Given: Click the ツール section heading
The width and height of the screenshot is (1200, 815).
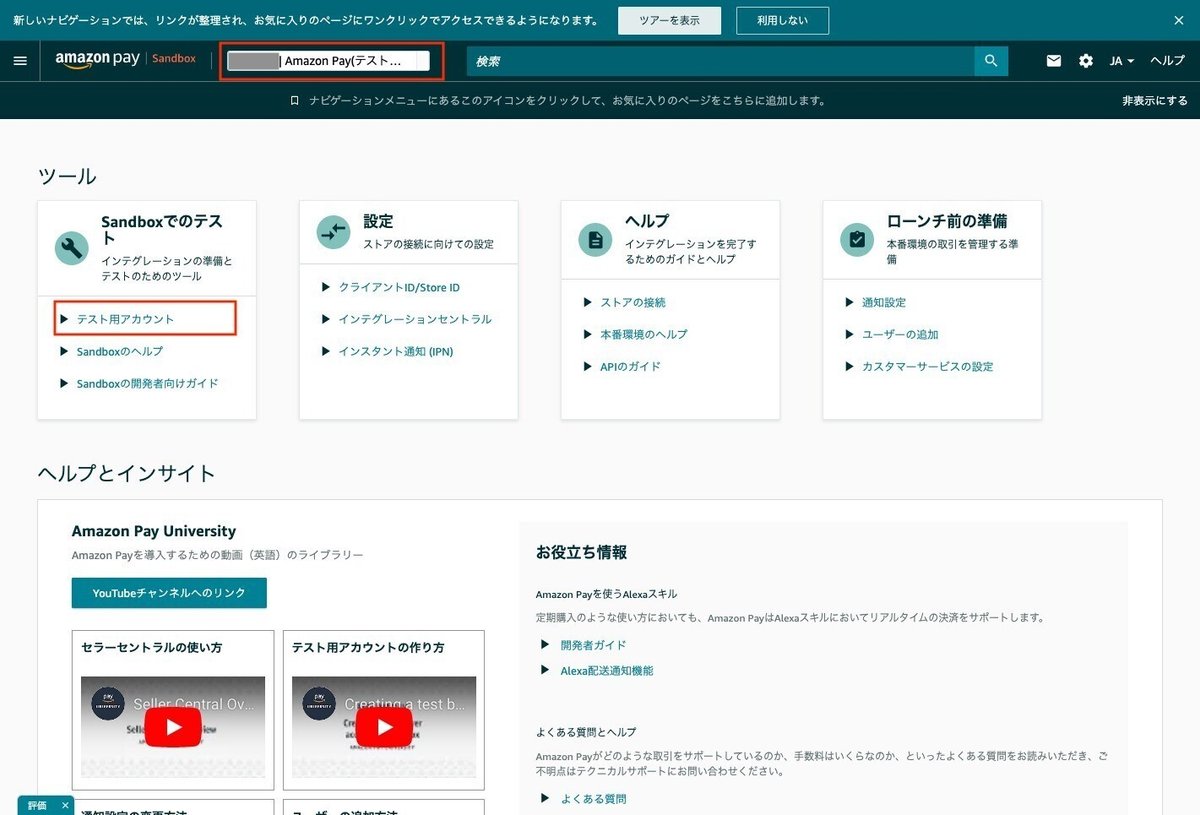Looking at the screenshot, I should [67, 177].
